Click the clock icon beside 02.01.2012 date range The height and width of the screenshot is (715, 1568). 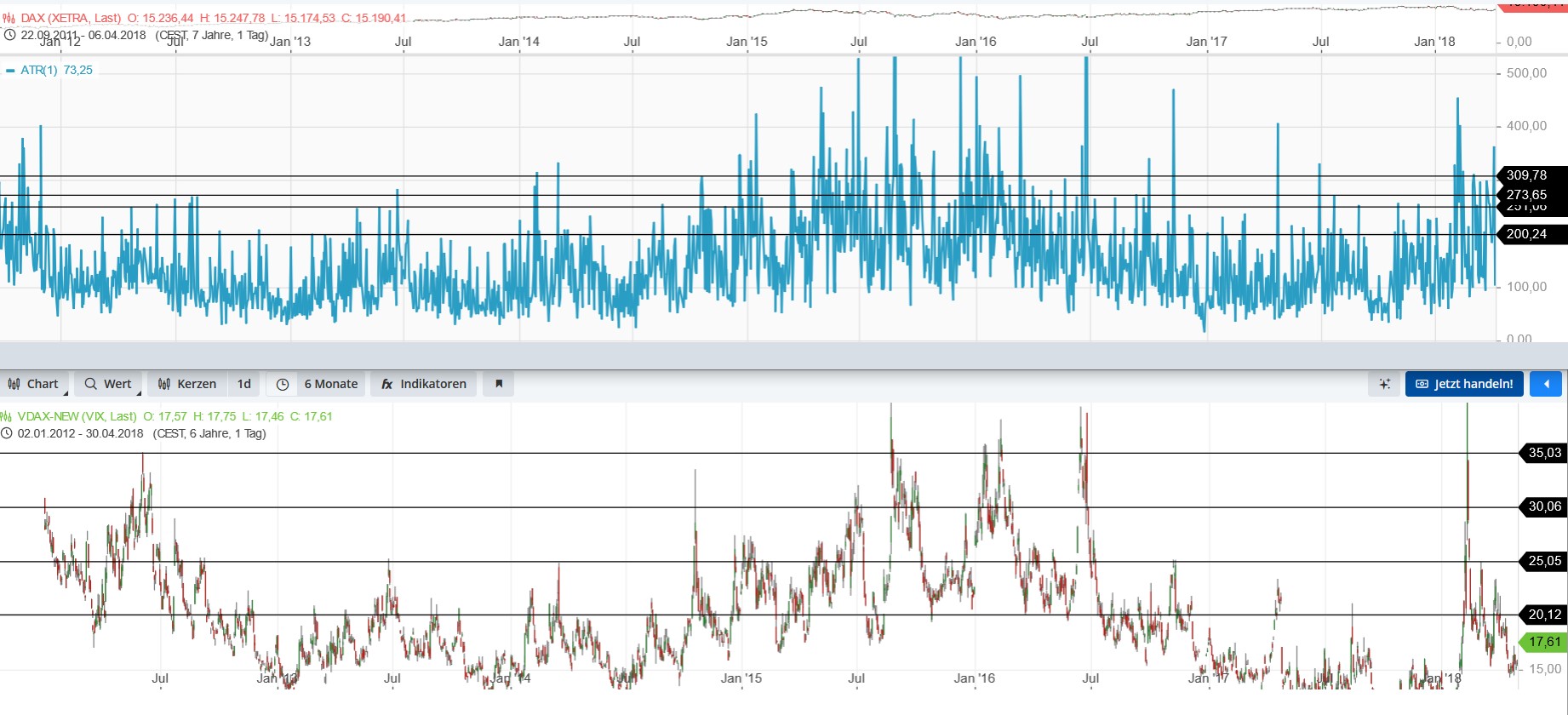pos(7,433)
